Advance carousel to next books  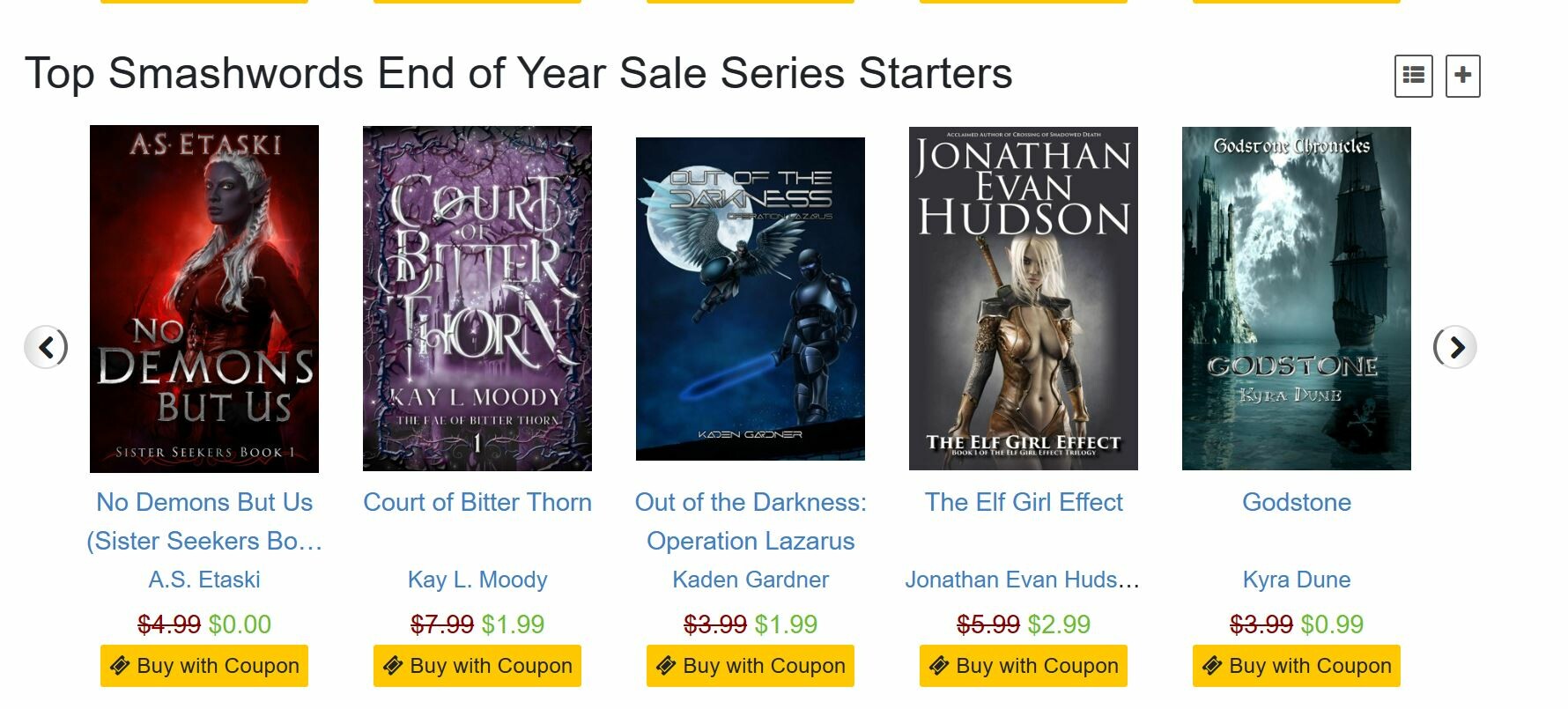pyautogui.click(x=1455, y=347)
